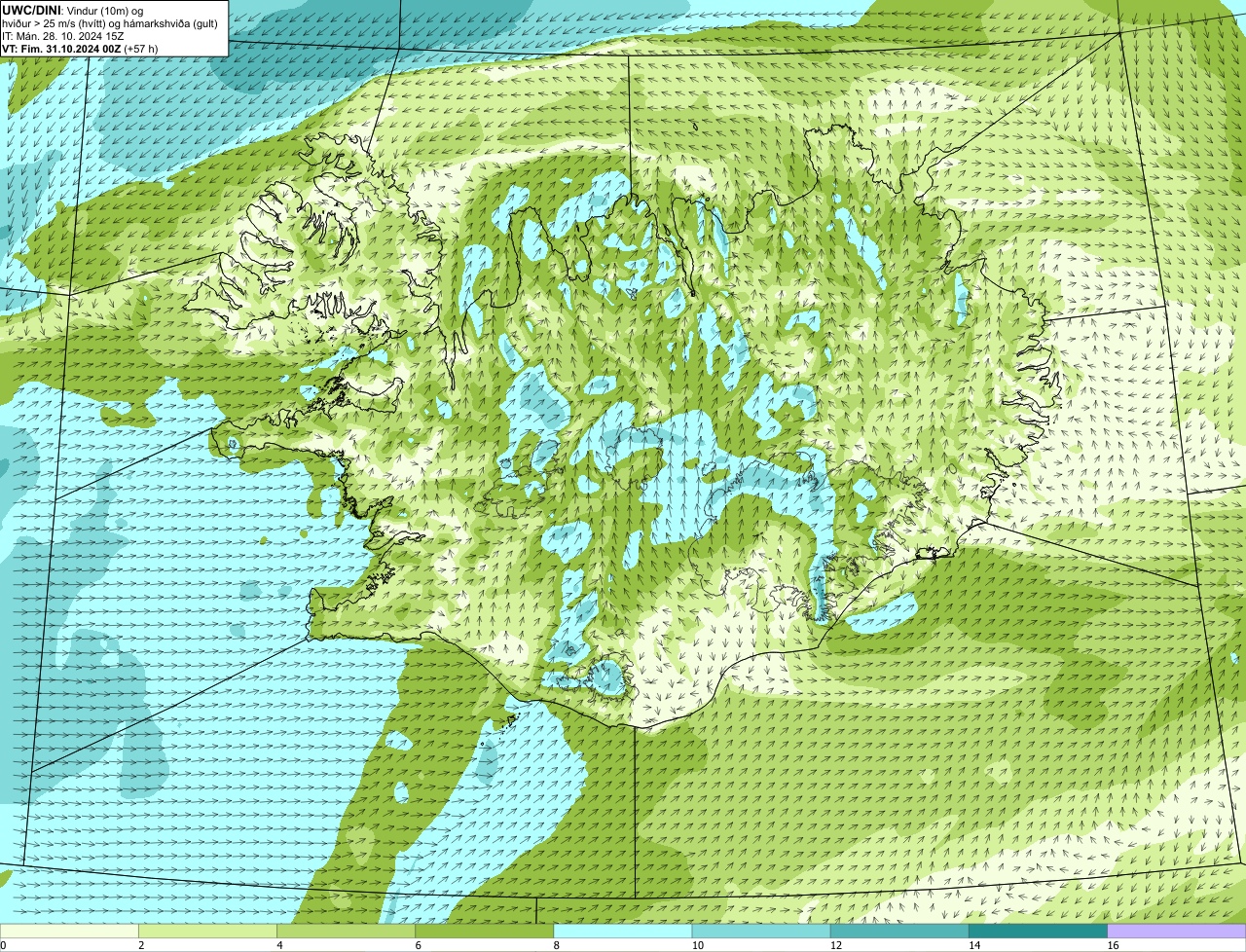Click the "8" scale label
The width and height of the screenshot is (1246, 952).
pyautogui.click(x=556, y=945)
